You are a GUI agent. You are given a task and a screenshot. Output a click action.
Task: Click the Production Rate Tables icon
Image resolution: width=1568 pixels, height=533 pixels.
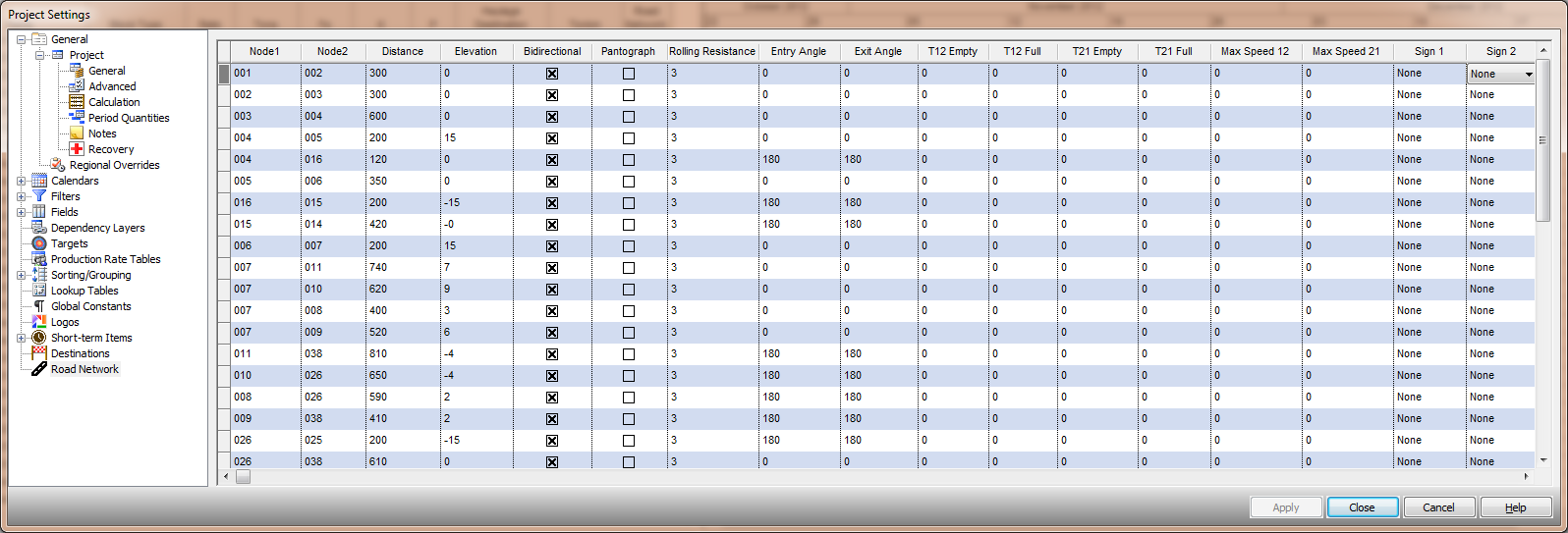coord(39,259)
